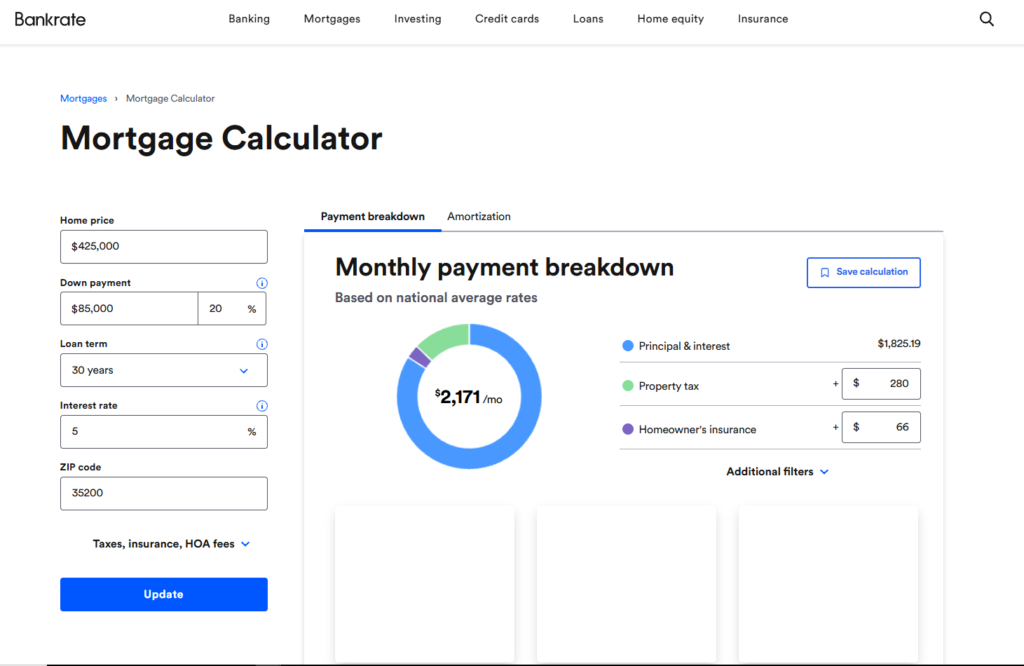Click the info icon beside Down payment

[262, 283]
